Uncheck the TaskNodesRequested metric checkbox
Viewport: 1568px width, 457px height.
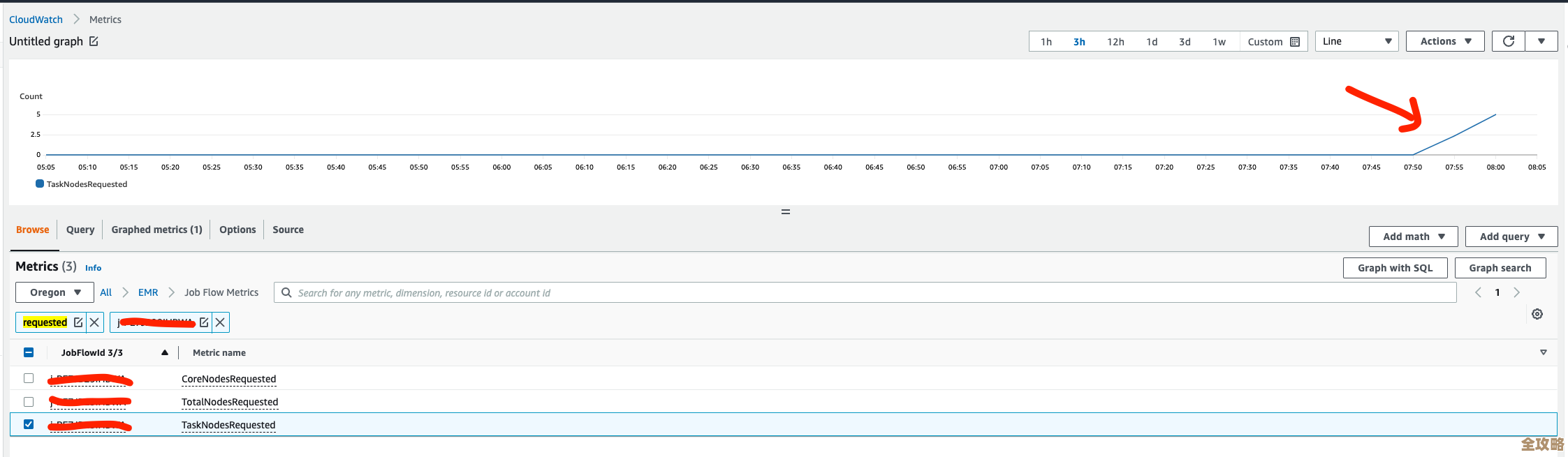pyautogui.click(x=29, y=424)
